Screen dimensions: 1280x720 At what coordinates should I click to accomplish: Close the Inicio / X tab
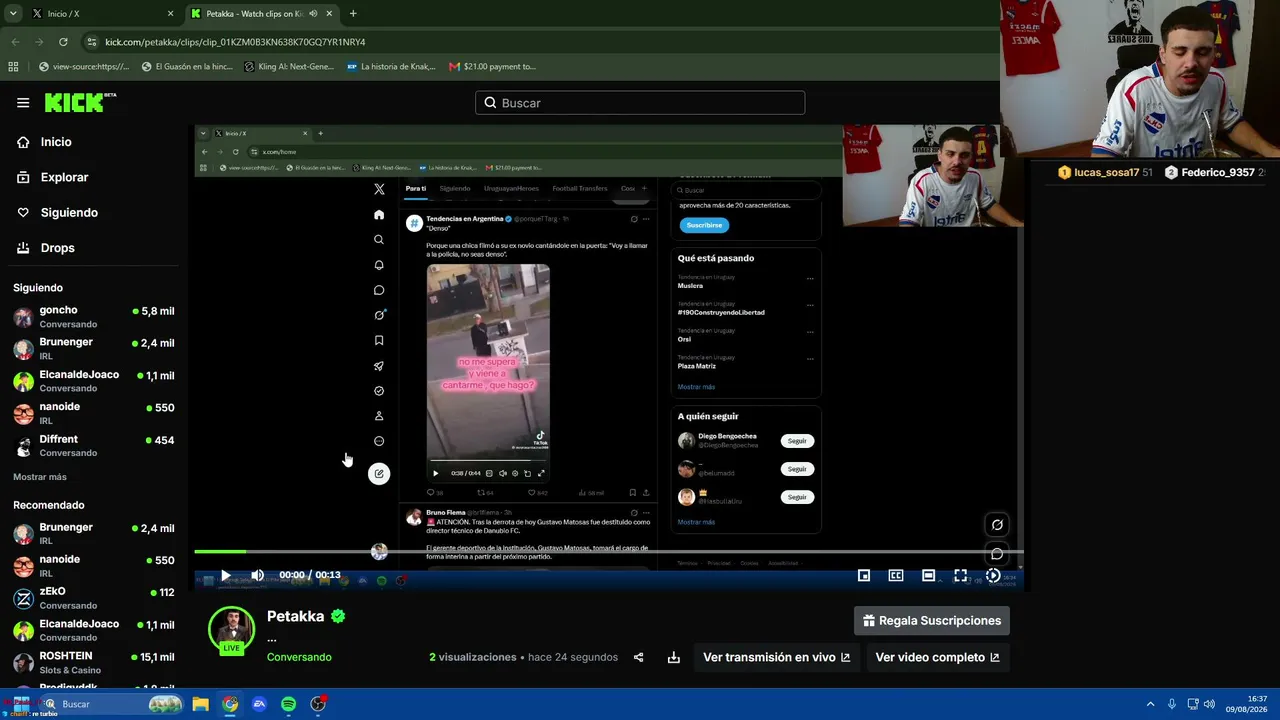coord(170,14)
